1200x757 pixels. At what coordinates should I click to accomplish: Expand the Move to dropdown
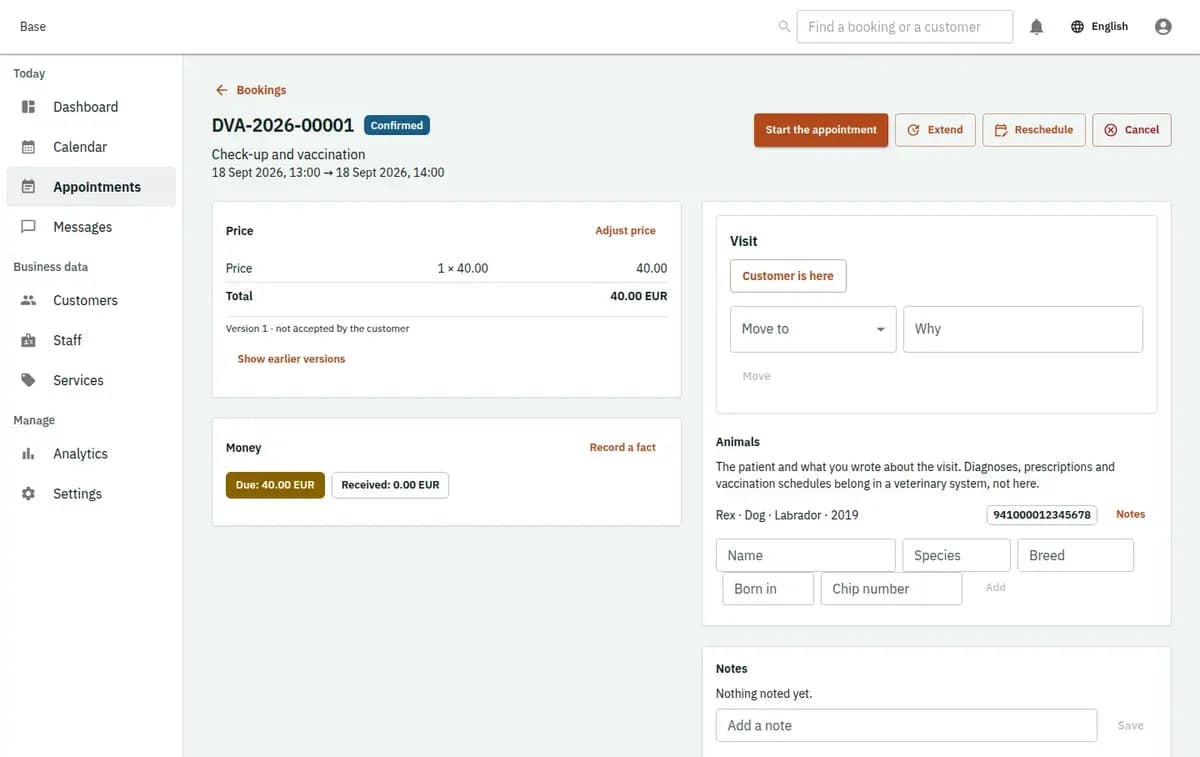click(x=813, y=329)
